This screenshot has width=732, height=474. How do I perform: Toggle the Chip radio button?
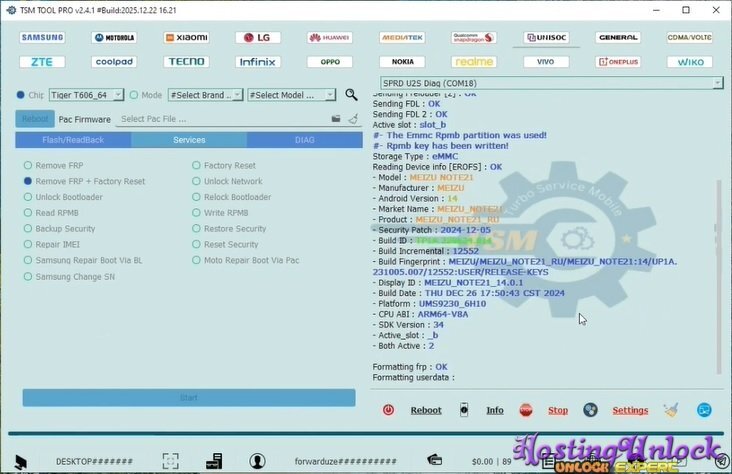(21, 95)
